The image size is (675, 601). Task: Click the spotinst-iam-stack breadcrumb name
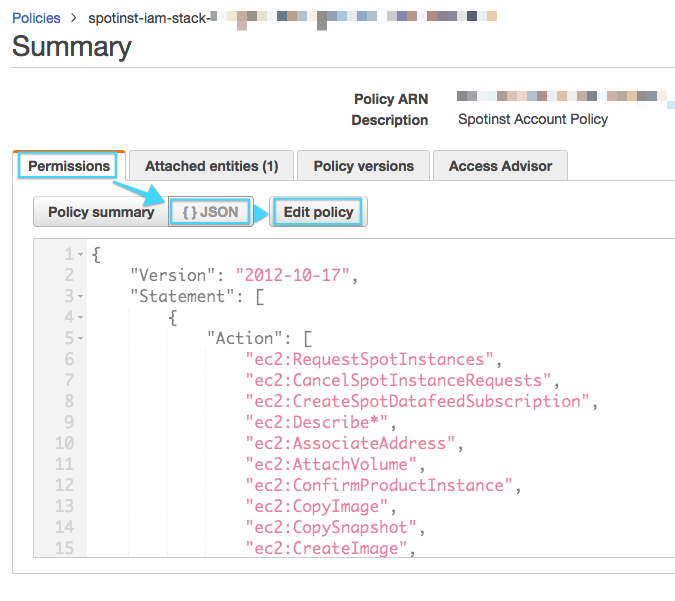[150, 18]
